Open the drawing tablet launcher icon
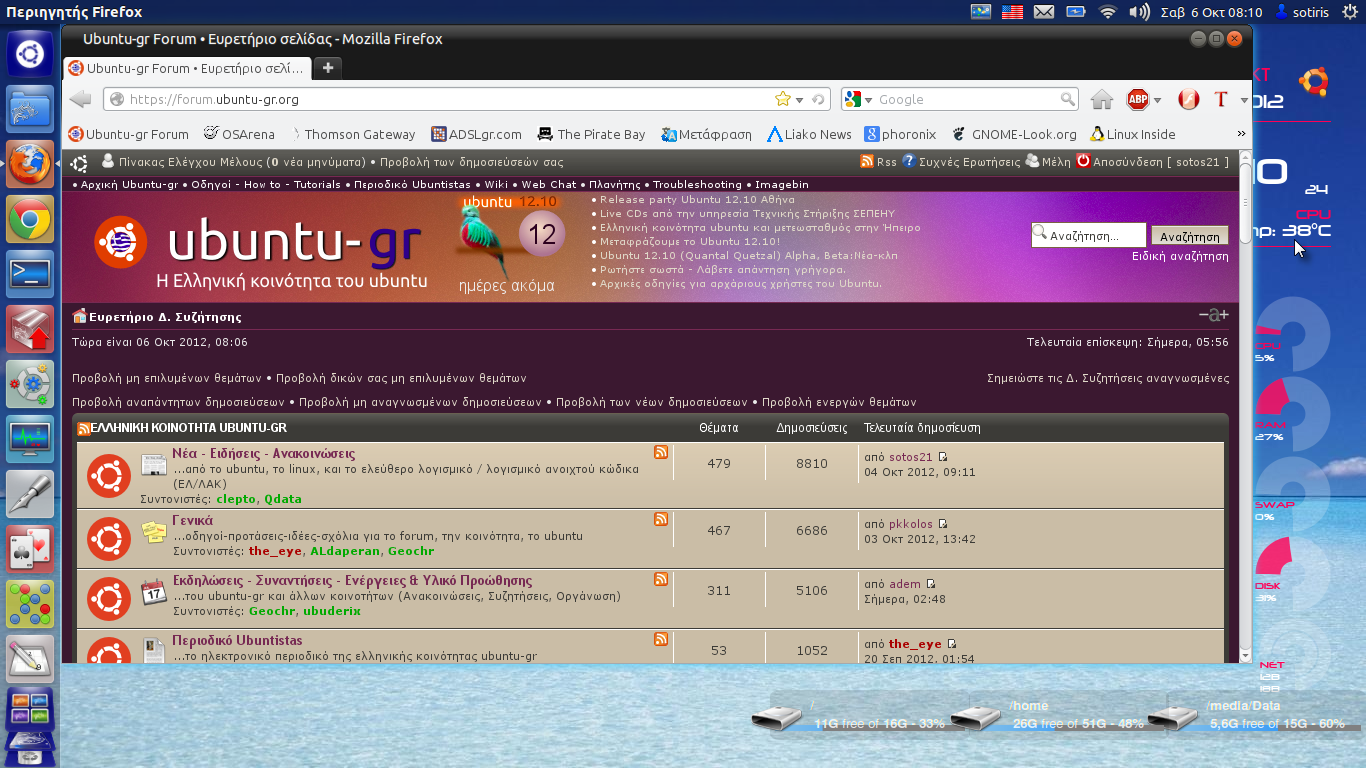1366x768 pixels. [x=29, y=659]
